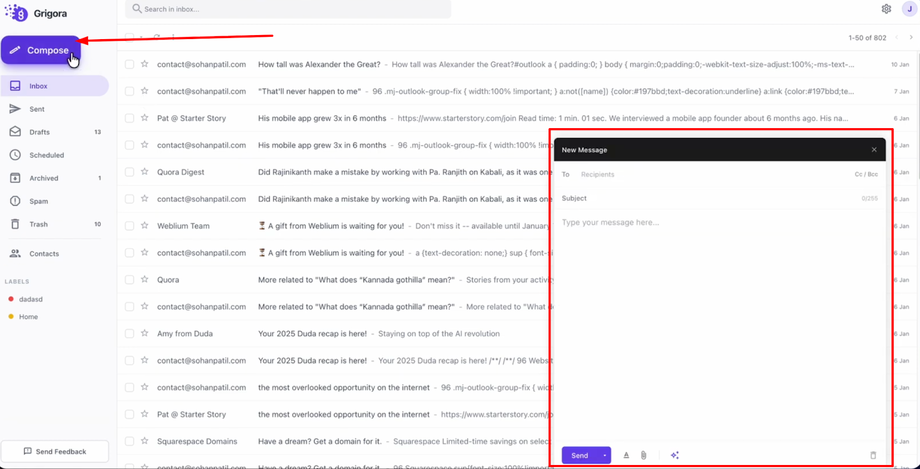920x469 pixels.
Task: Open the Send options dropdown arrow
Action: tap(604, 455)
